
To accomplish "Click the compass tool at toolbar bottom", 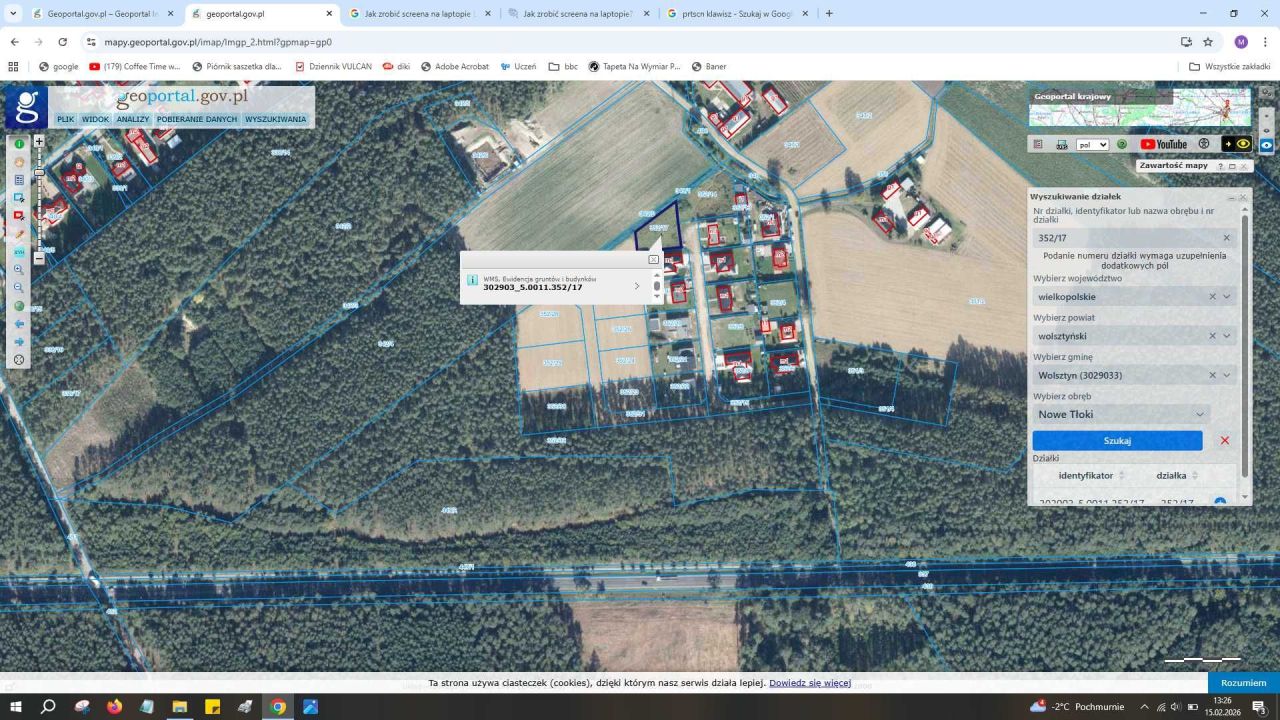I will click(19, 360).
